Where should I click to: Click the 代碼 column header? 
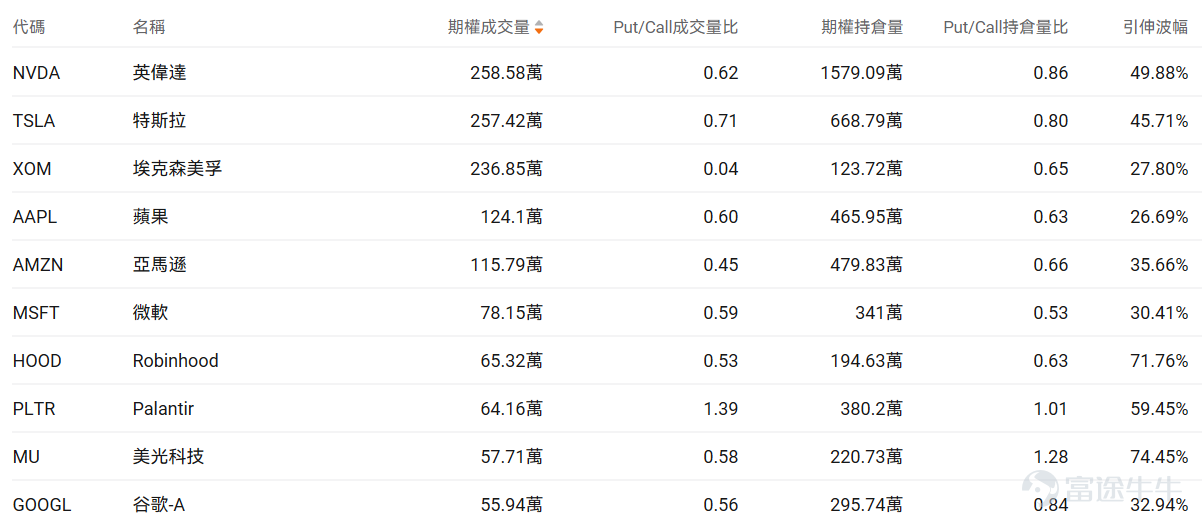(29, 27)
